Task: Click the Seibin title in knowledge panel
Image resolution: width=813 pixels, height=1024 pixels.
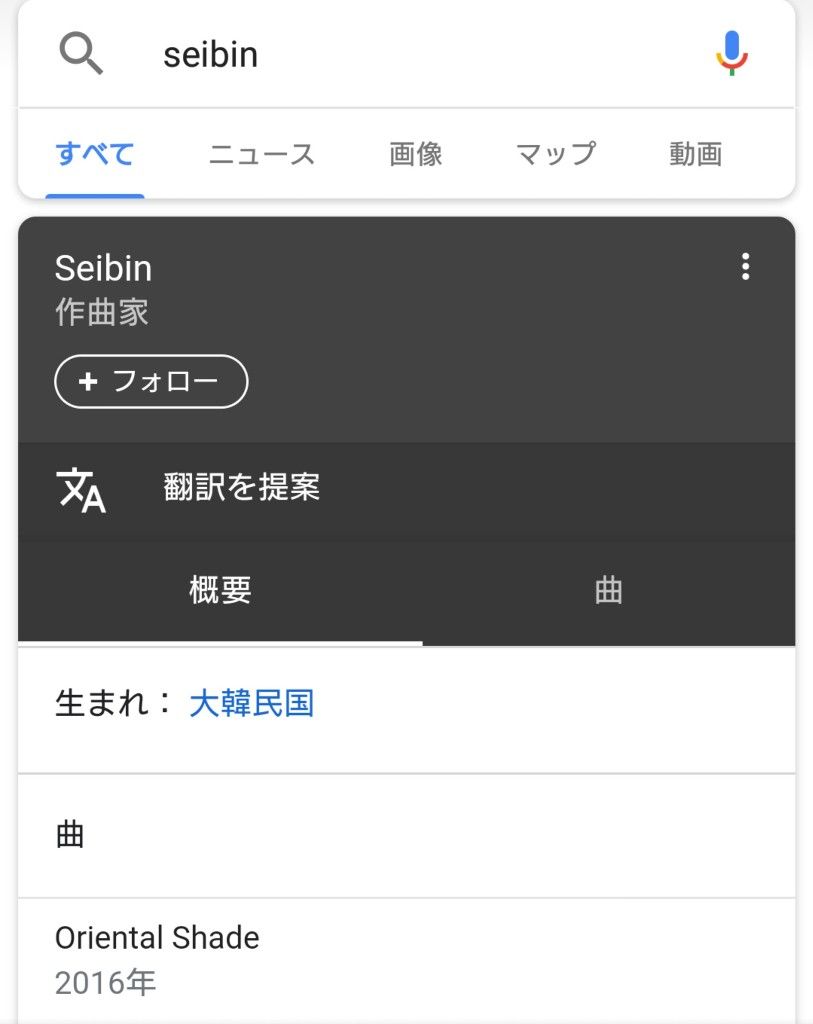Action: coord(103,268)
